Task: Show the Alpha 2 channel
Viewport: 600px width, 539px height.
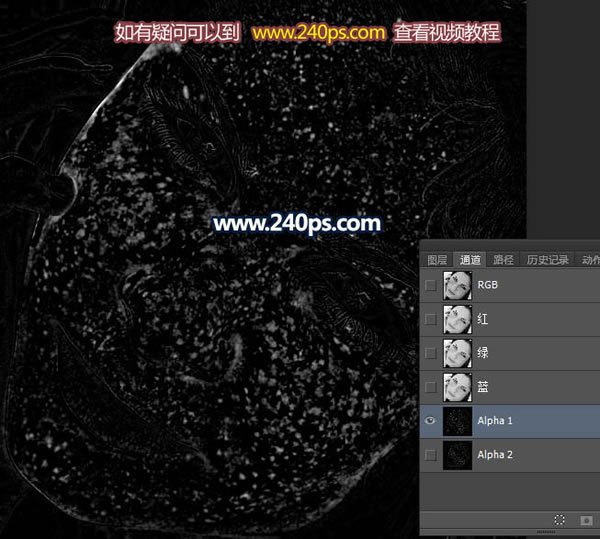Action: coord(430,455)
